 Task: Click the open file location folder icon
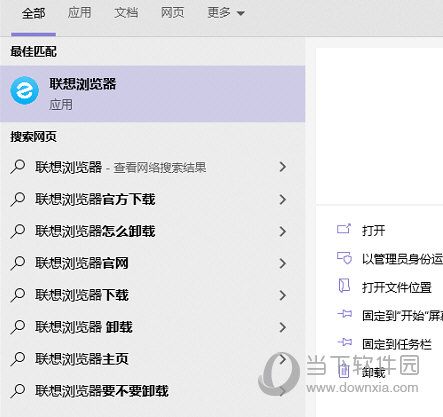344,286
